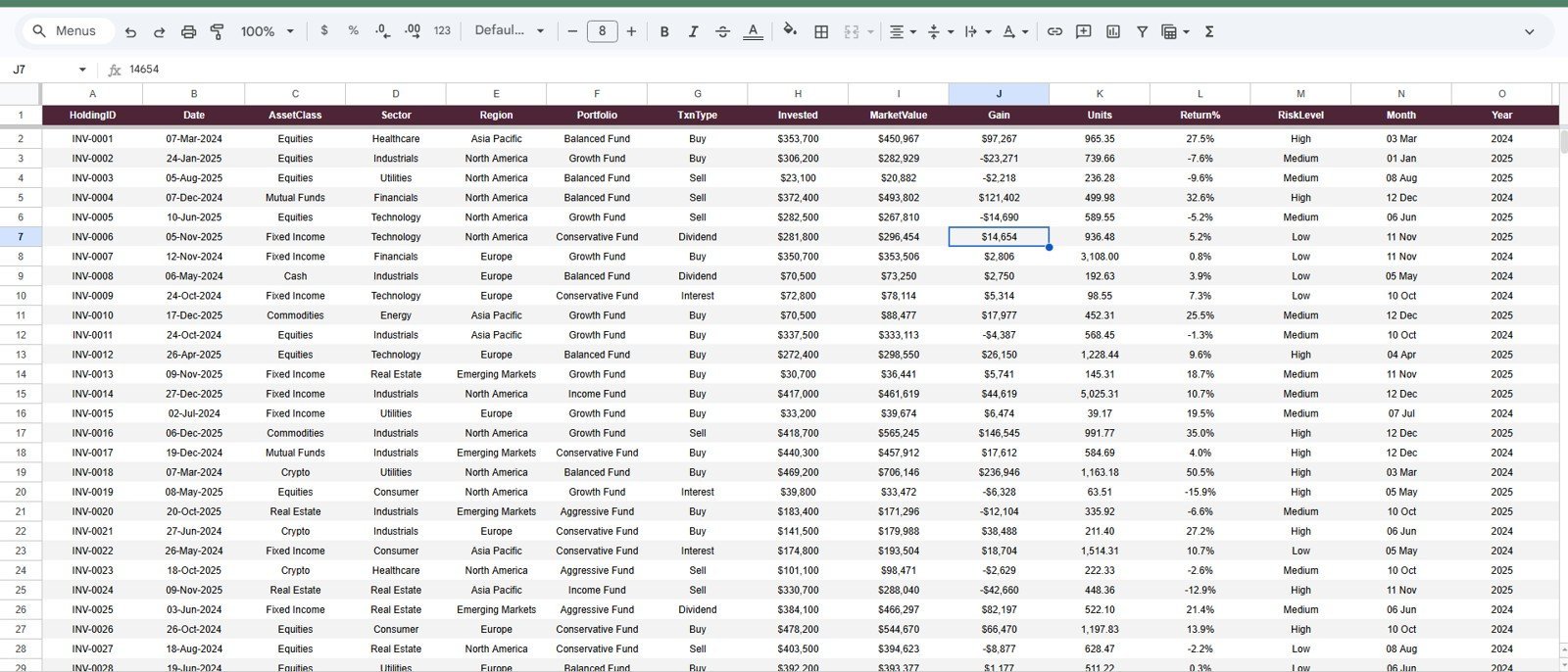
Task: Open the Vertical align dropdown
Action: pyautogui.click(x=940, y=31)
